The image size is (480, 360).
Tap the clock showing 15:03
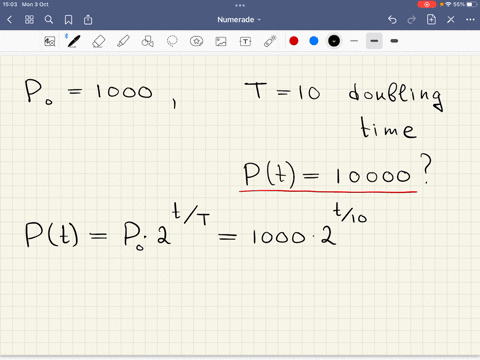click(x=10, y=4)
